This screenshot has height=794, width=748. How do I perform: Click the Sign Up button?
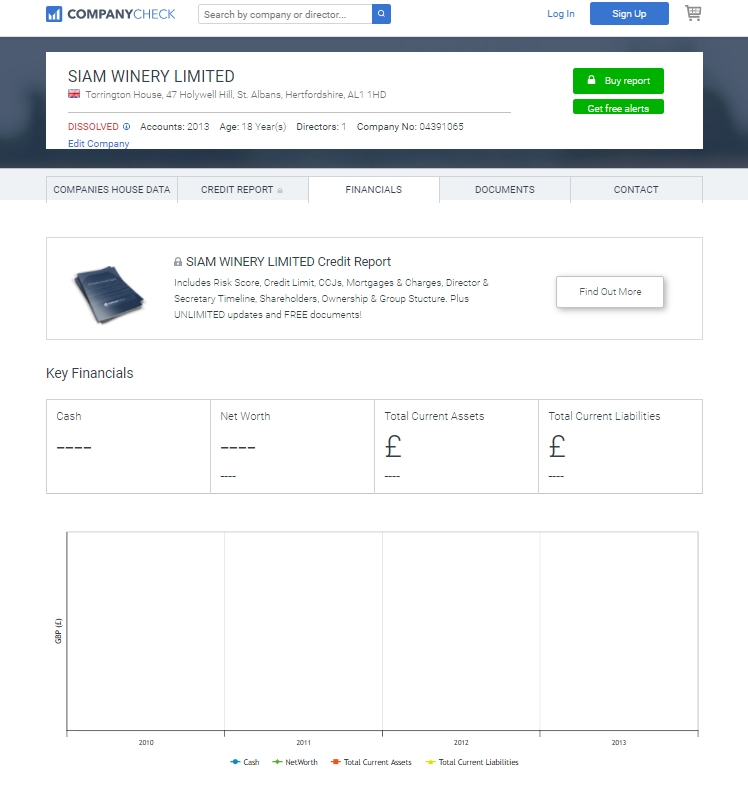tap(629, 14)
